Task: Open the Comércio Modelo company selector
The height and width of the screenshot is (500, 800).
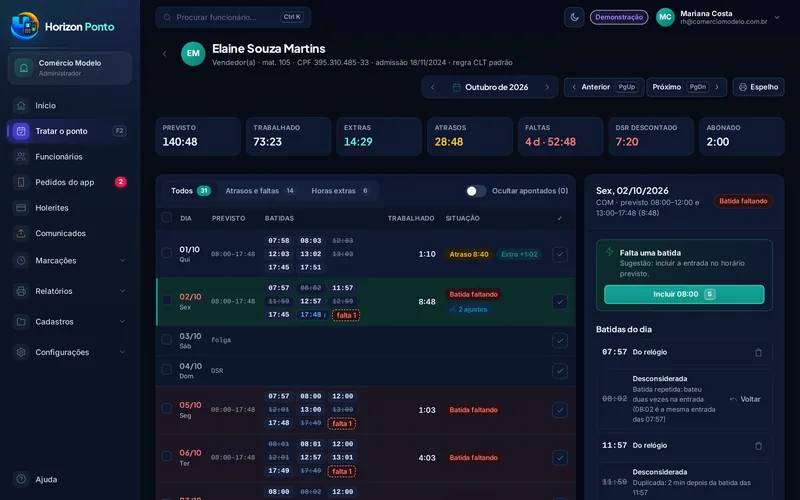Action: tap(69, 67)
